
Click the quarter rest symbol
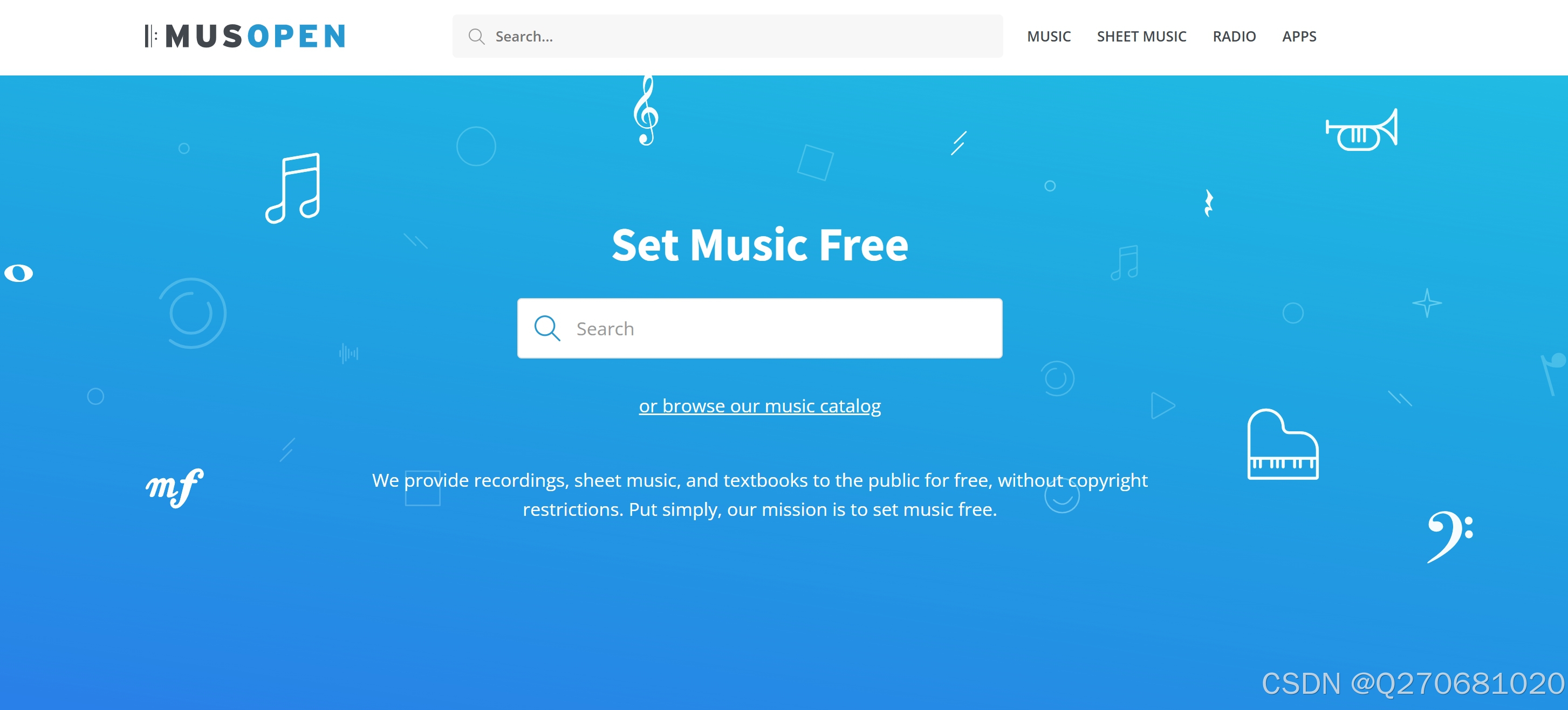tap(1208, 203)
